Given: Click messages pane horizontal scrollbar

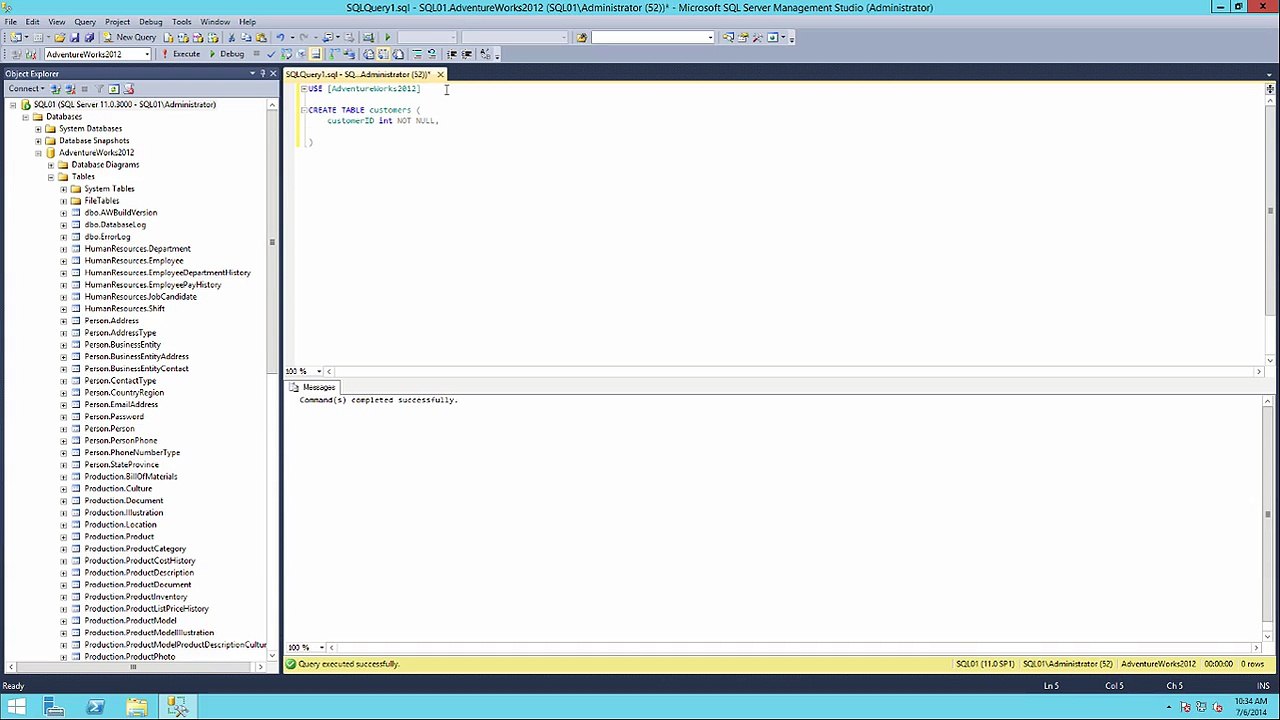Looking at the screenshot, I should coord(793,647).
